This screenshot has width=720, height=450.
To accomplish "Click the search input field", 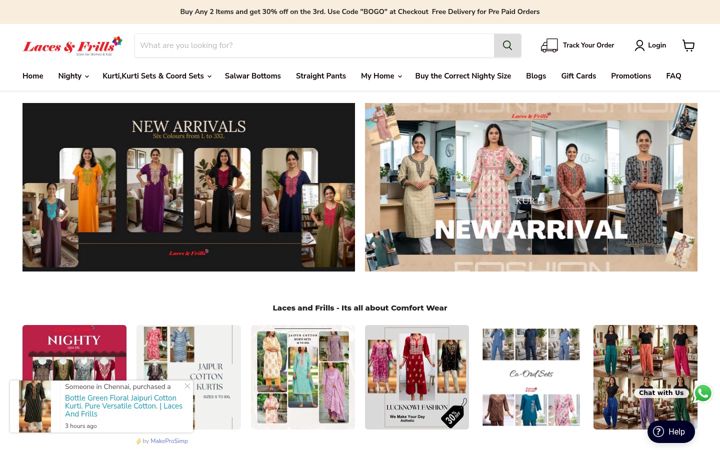I will [x=315, y=45].
